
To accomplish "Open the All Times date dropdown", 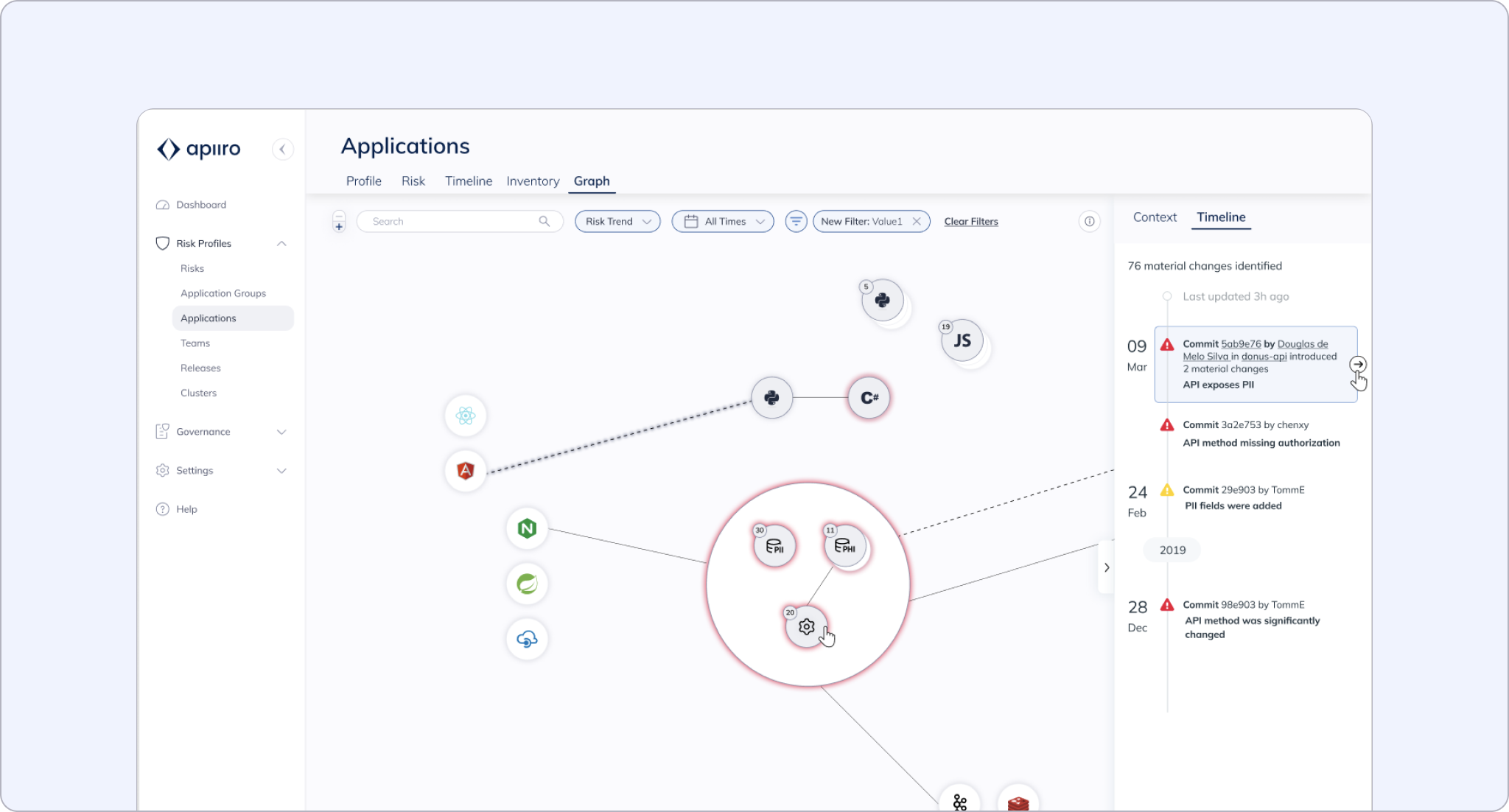I will [723, 221].
